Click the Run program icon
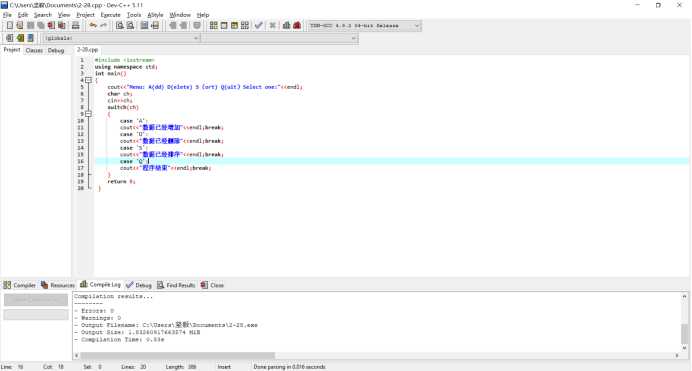Screen dimensions: 692x371 (x=224, y=26)
